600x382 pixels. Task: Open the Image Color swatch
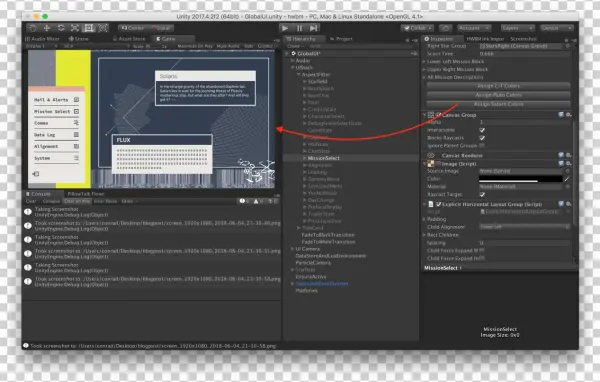520,179
